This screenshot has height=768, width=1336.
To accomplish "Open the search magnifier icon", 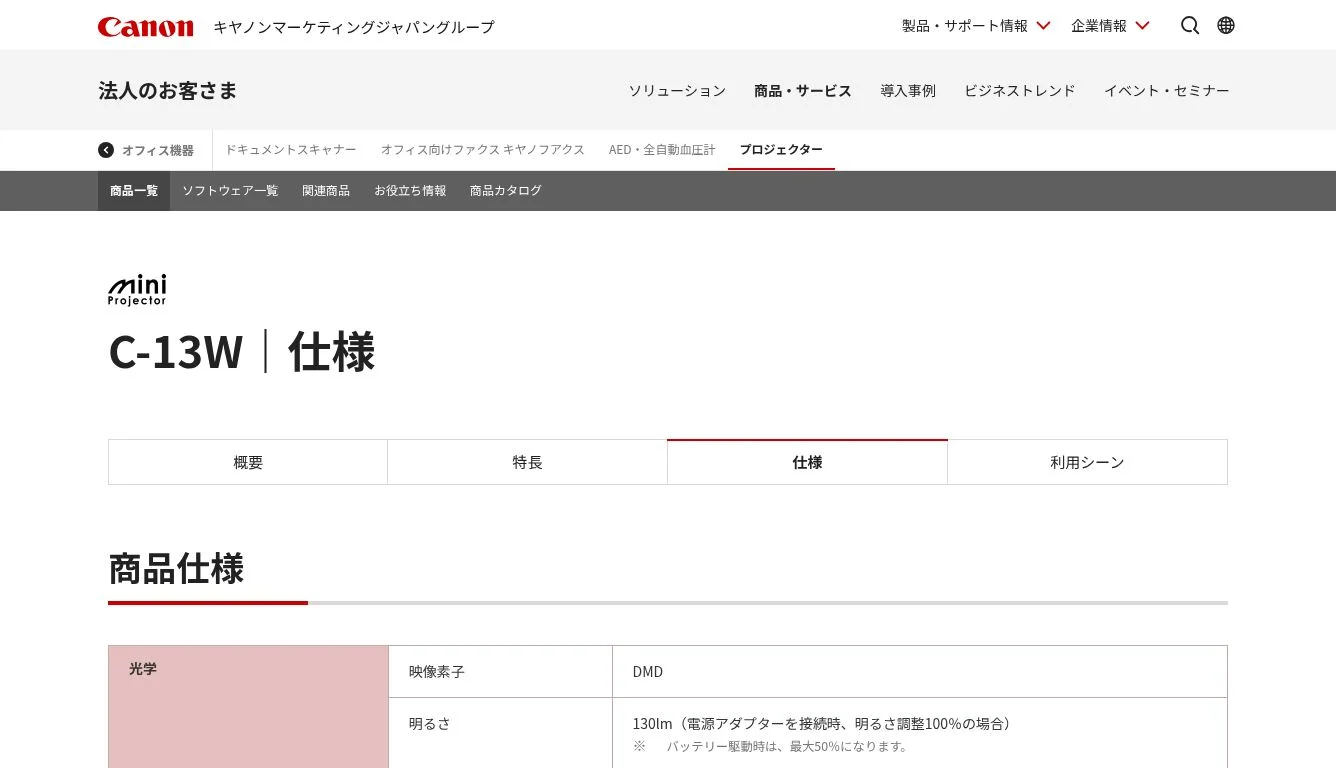I will click(x=1190, y=25).
